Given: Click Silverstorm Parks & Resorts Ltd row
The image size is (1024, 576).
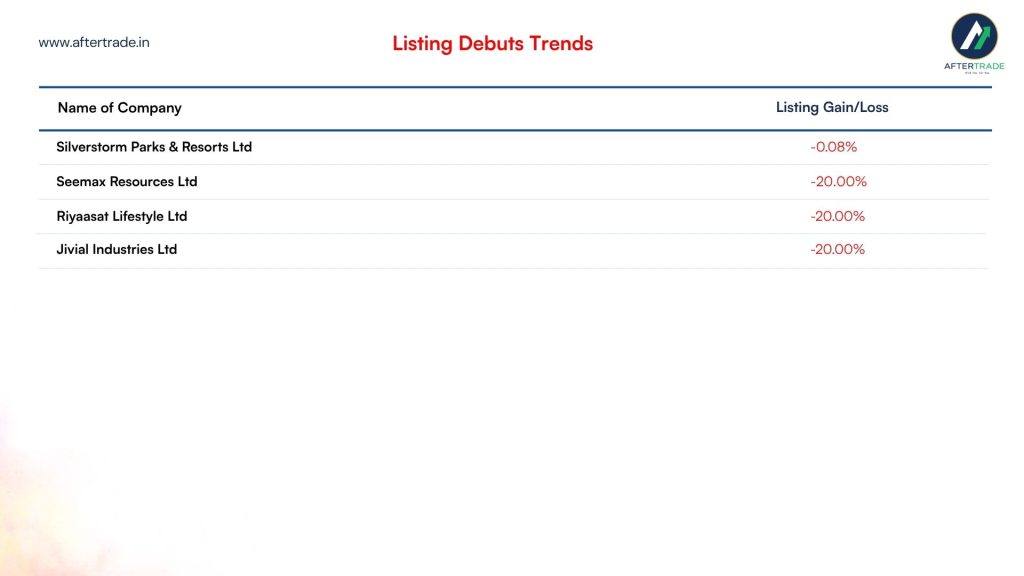Looking at the screenshot, I should (x=514, y=147).
